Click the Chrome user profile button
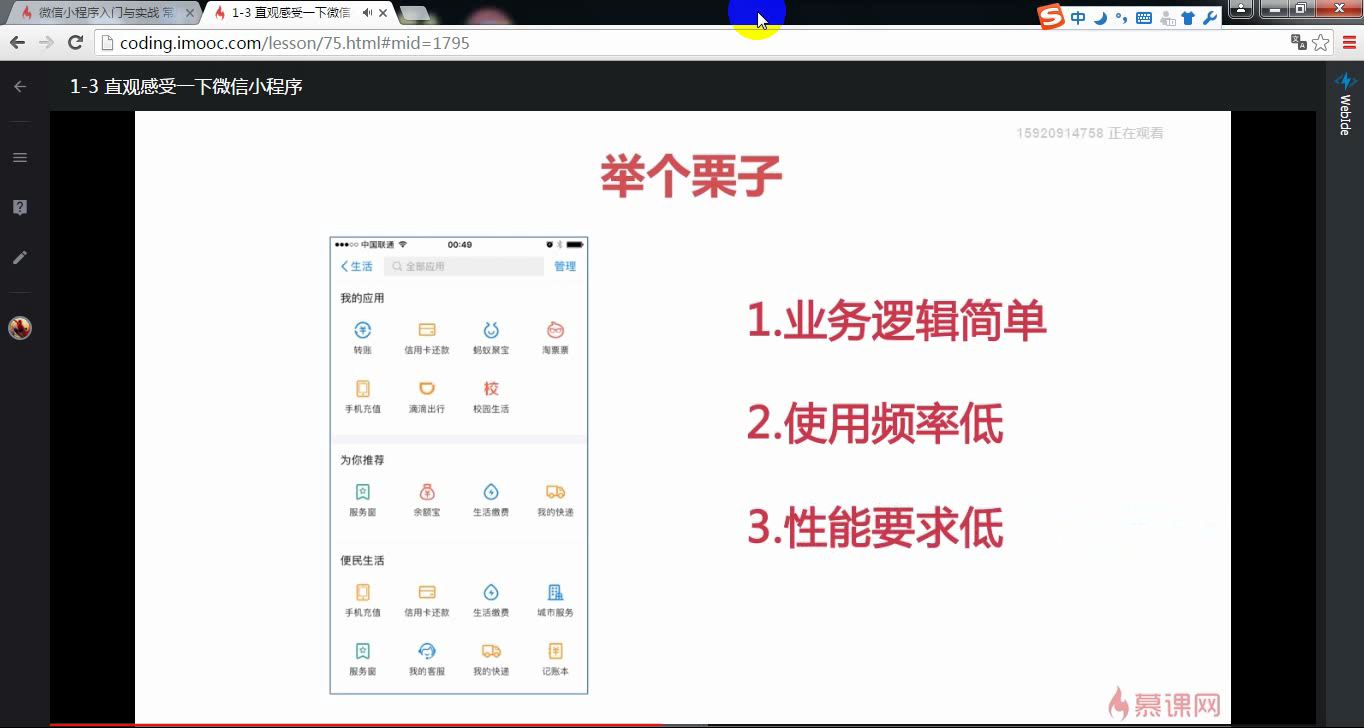This screenshot has height=728, width=1364. (x=1240, y=9)
